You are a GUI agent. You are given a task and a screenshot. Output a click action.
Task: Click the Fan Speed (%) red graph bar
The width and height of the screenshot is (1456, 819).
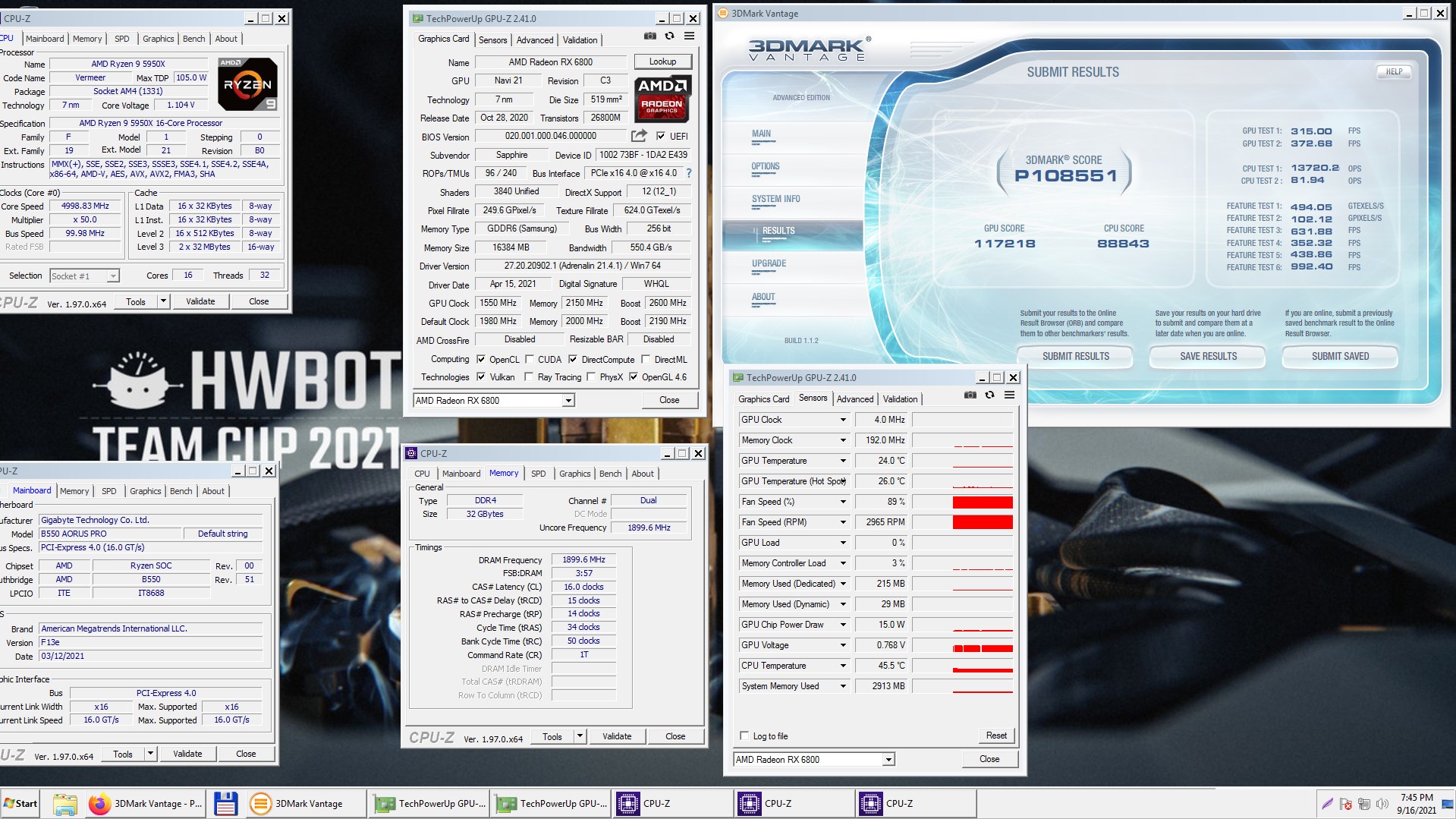(x=983, y=502)
